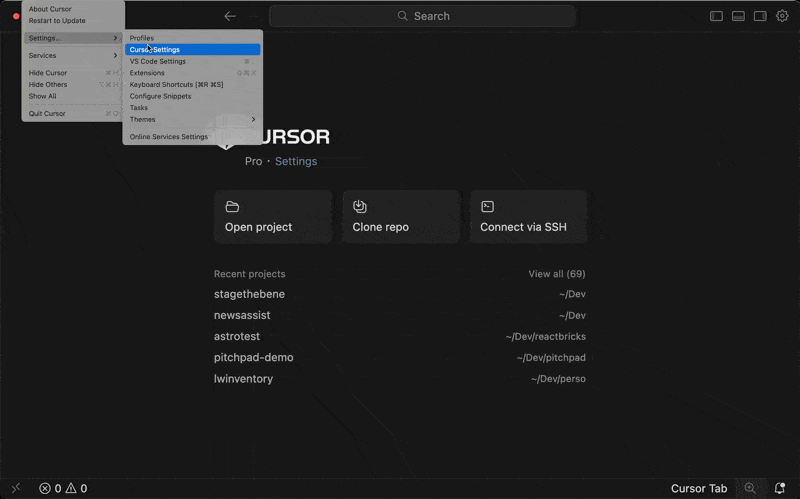Choose Keyboard Shortcuts from the menu
The image size is (800, 499).
[x=176, y=84]
